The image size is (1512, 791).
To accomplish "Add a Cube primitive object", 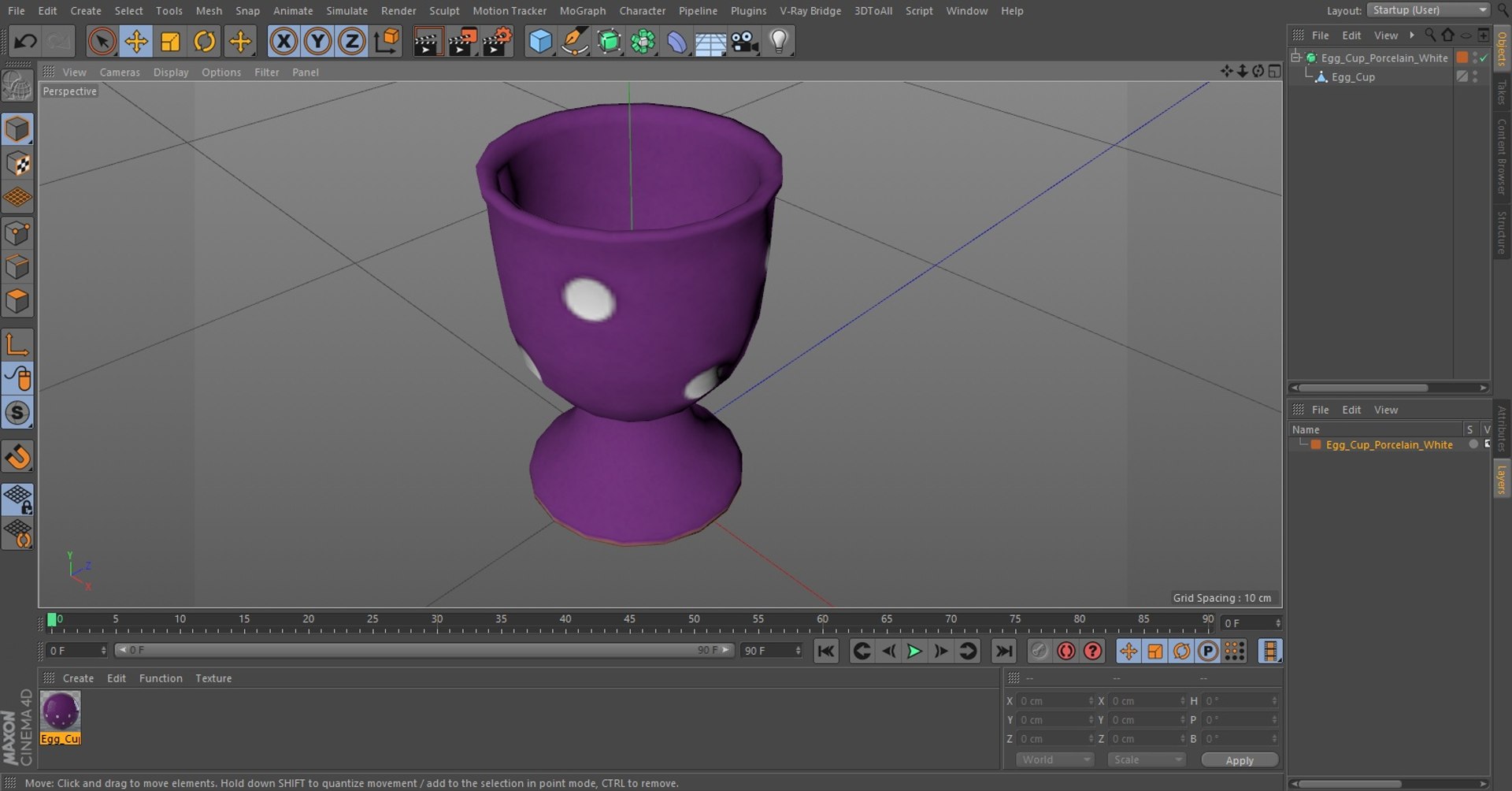I will (x=540, y=41).
